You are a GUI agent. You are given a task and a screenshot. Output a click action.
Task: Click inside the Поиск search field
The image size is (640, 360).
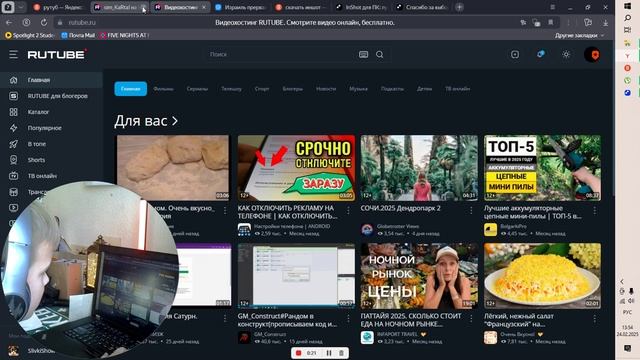[282, 54]
